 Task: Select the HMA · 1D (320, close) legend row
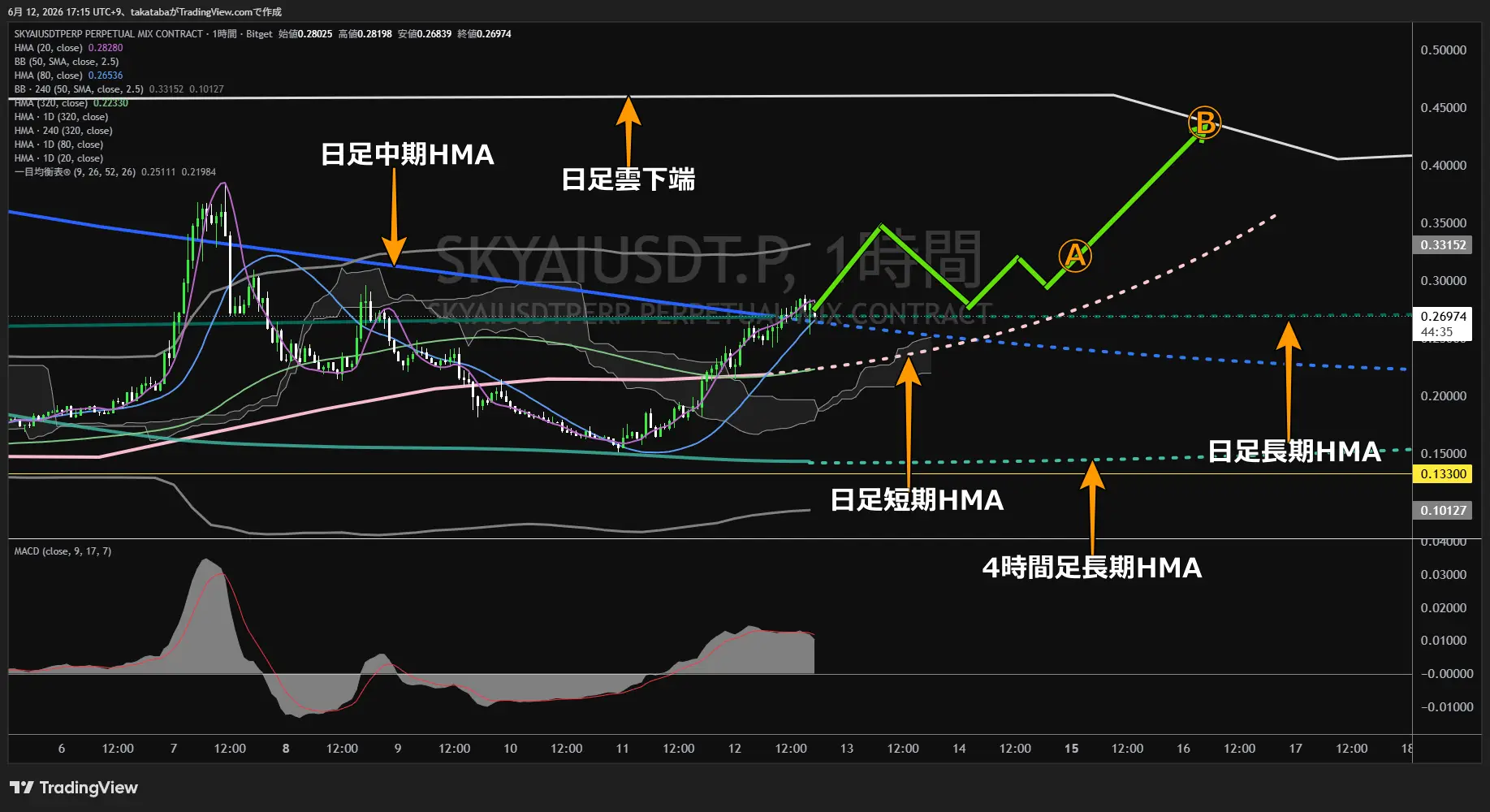tap(61, 117)
